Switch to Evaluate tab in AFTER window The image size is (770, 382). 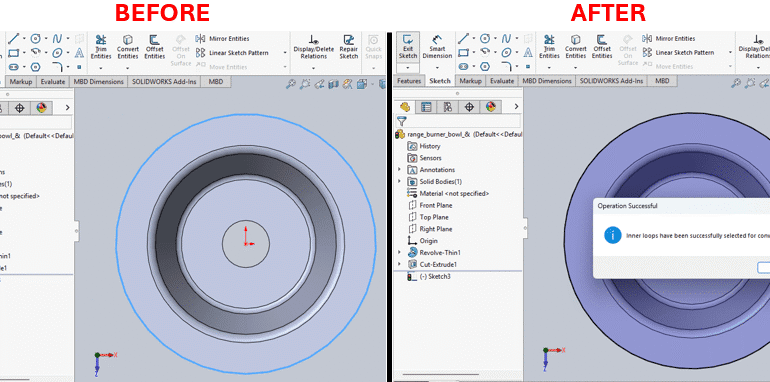(x=501, y=81)
